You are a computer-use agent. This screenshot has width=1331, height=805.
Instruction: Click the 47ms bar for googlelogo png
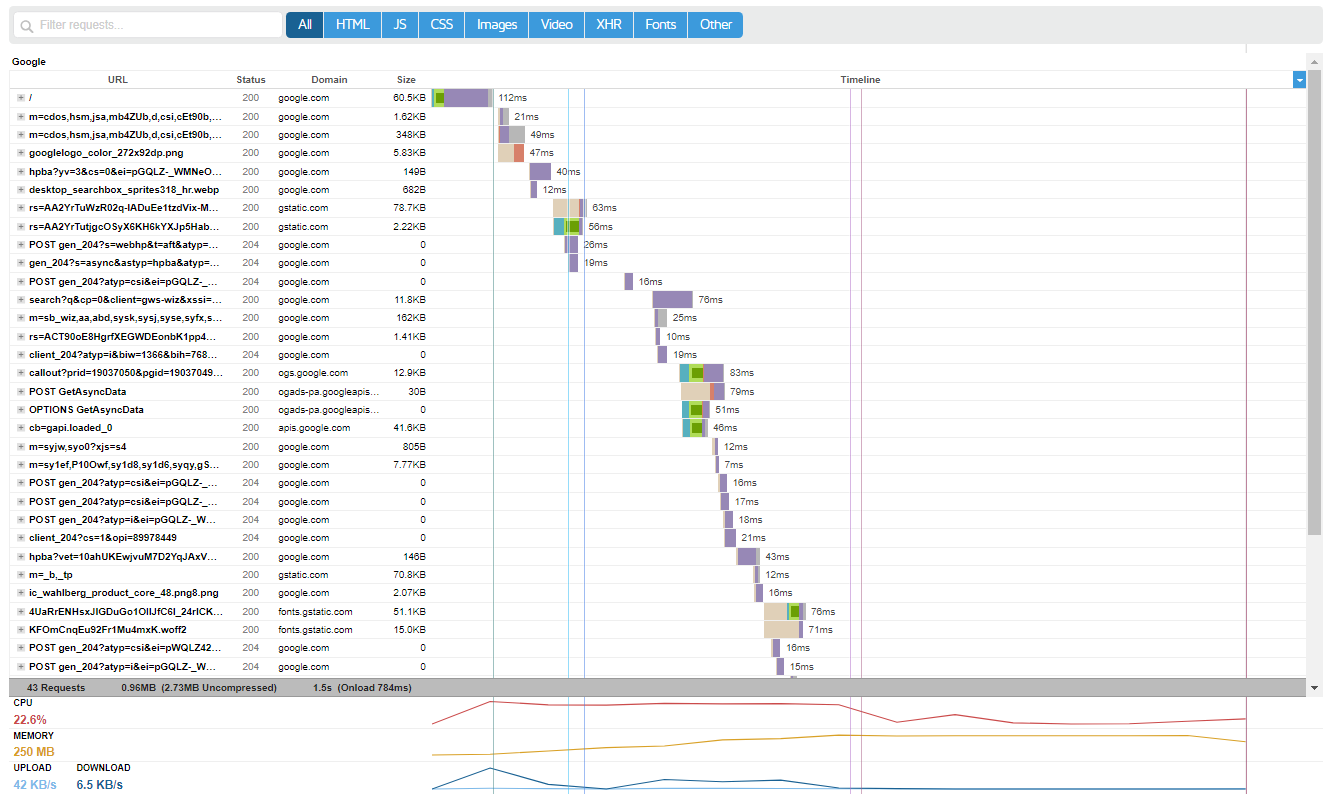pyautogui.click(x=511, y=153)
